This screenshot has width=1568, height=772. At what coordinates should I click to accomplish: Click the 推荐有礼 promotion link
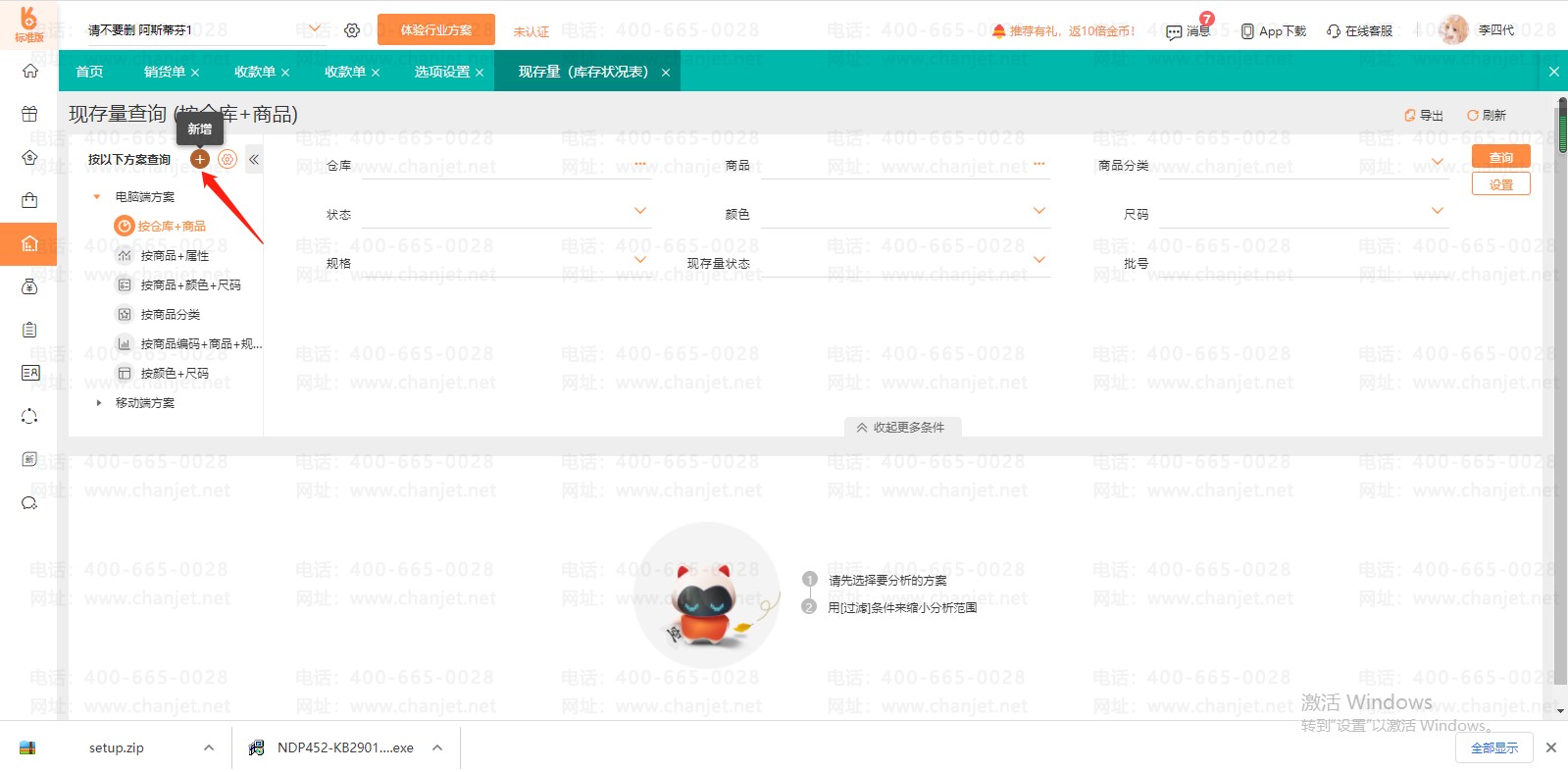[x=1064, y=31]
